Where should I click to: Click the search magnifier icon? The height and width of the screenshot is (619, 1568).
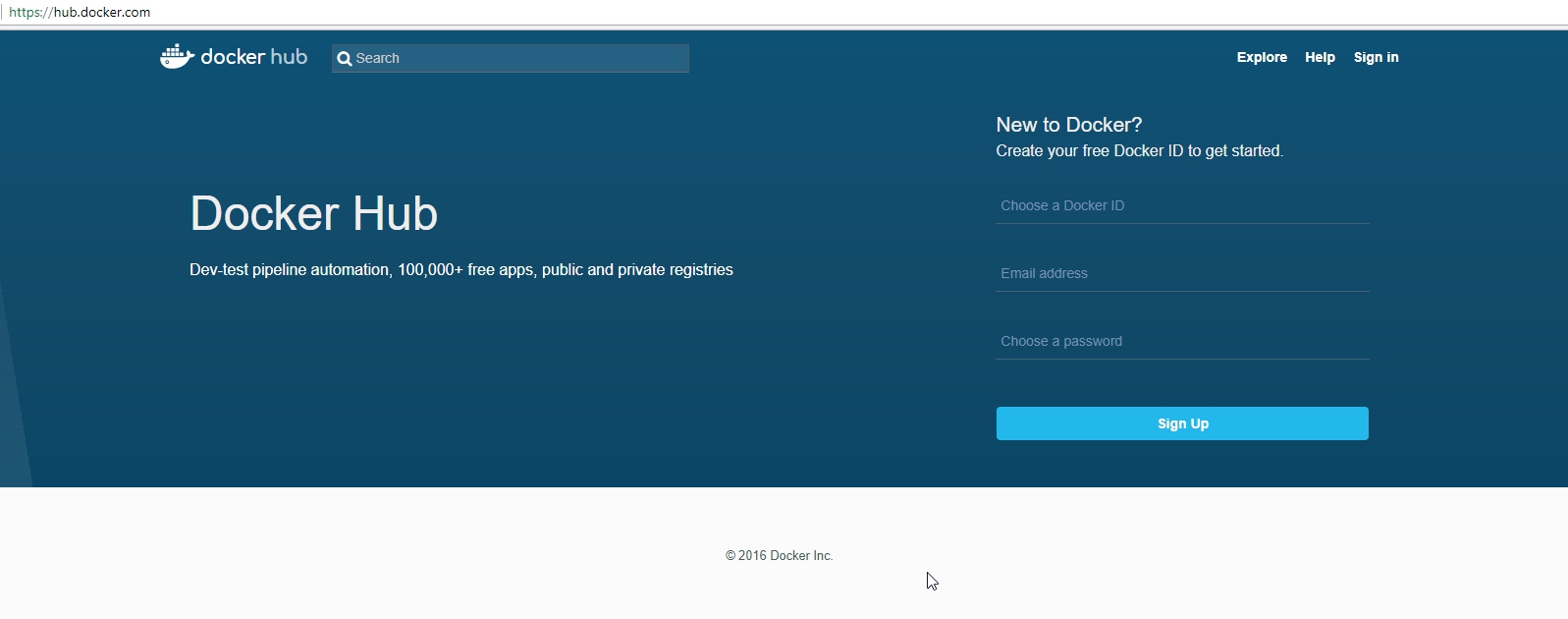tap(345, 59)
